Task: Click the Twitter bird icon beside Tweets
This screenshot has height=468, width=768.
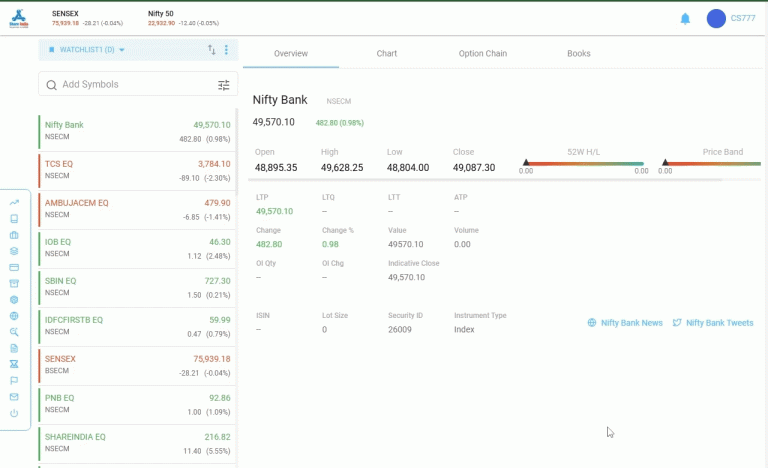Action: pyautogui.click(x=677, y=323)
